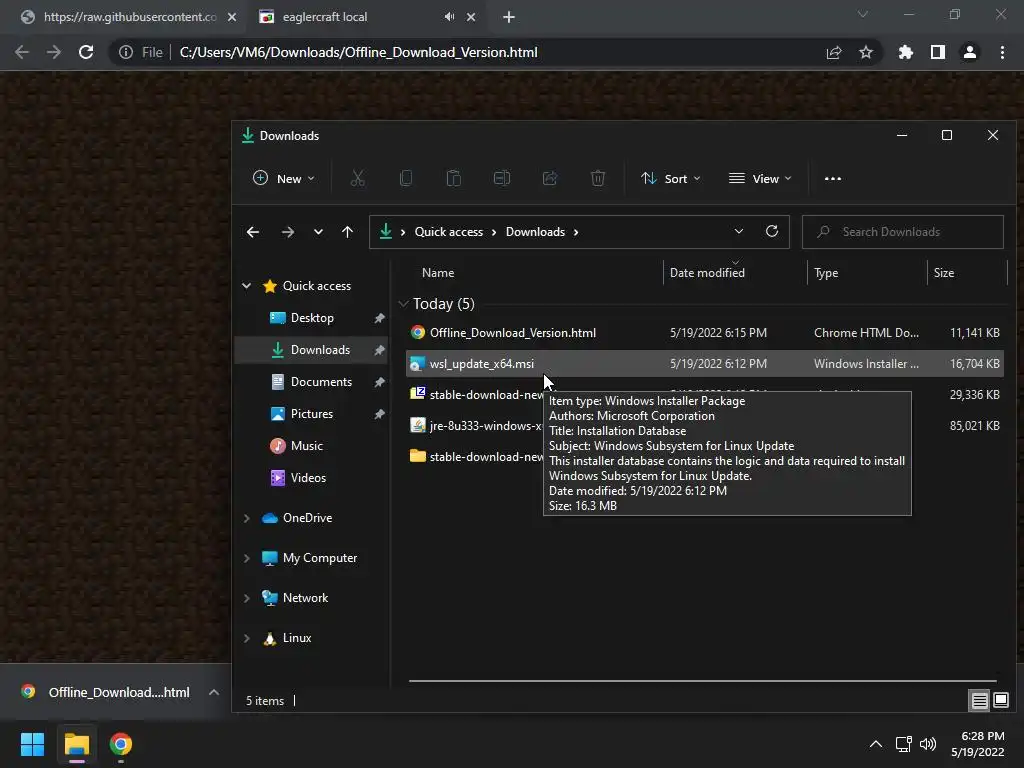Expand the Linux tree node

247,638
